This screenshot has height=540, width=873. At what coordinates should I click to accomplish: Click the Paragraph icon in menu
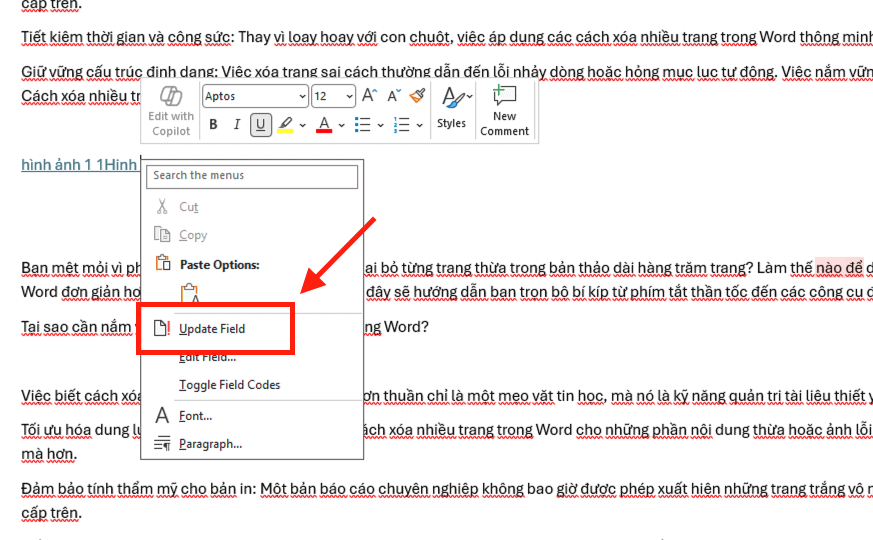point(162,444)
